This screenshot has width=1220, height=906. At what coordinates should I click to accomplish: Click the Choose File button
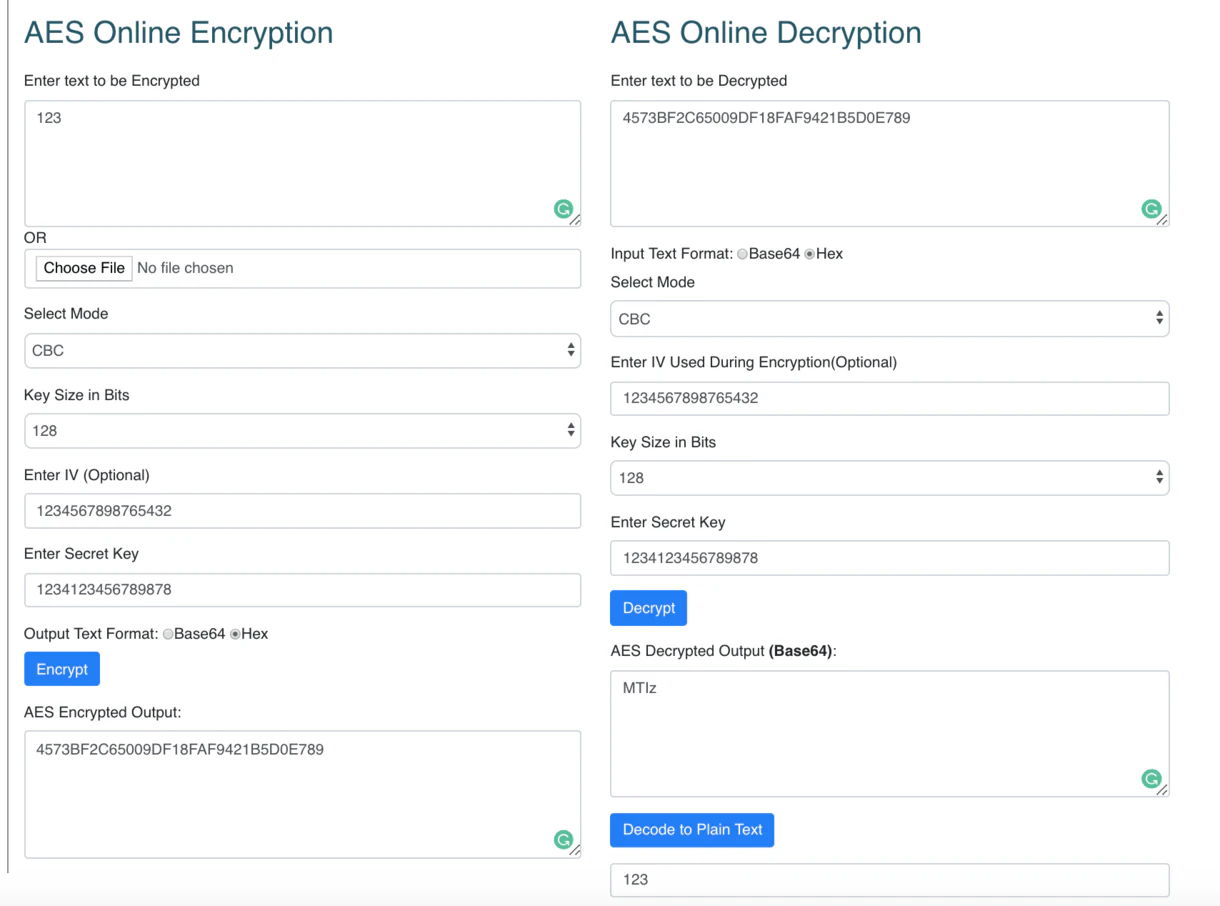83,267
